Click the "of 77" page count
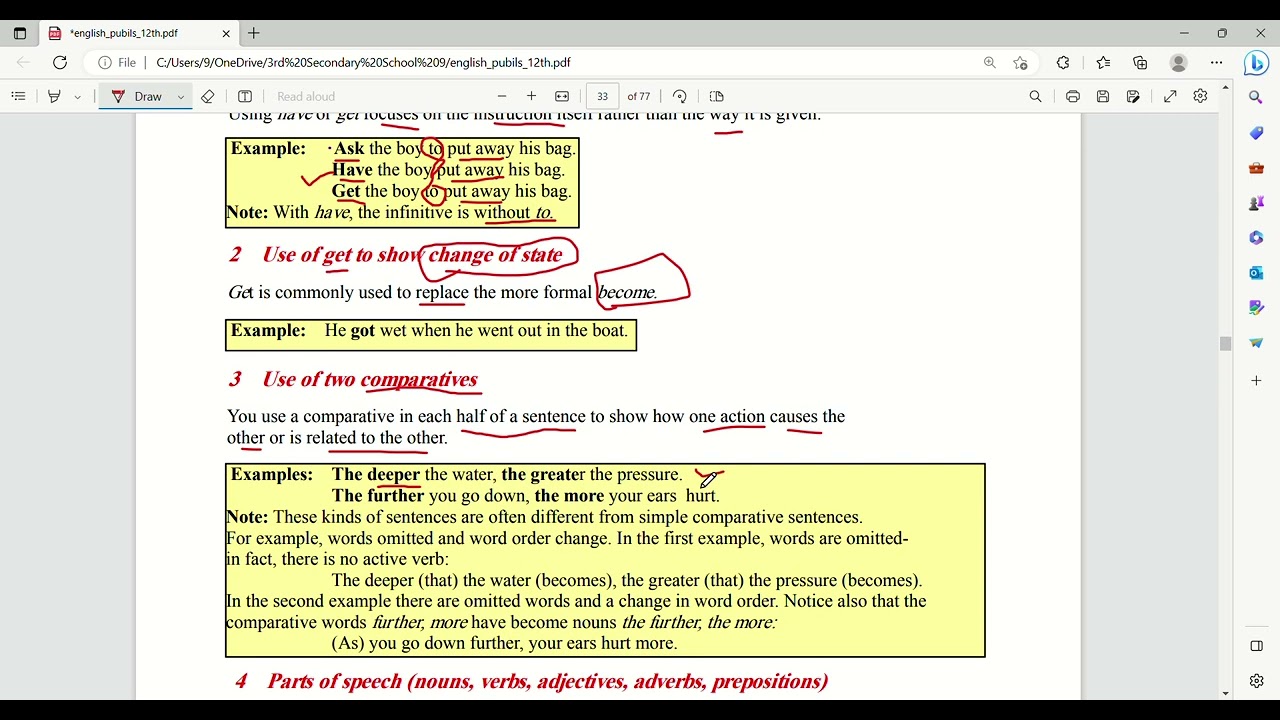This screenshot has height=720, width=1280. 639,96
